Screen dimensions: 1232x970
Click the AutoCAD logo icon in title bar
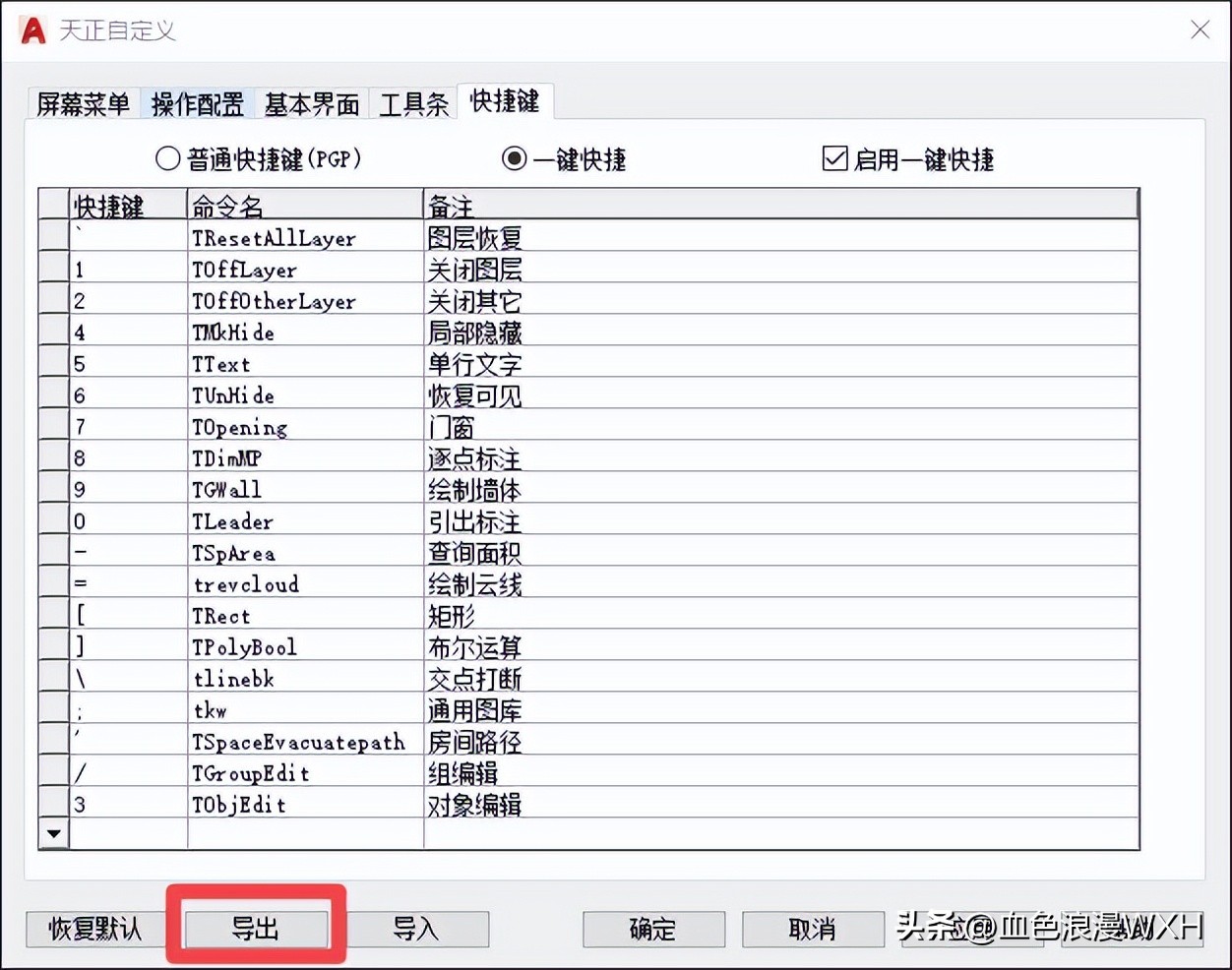click(32, 30)
